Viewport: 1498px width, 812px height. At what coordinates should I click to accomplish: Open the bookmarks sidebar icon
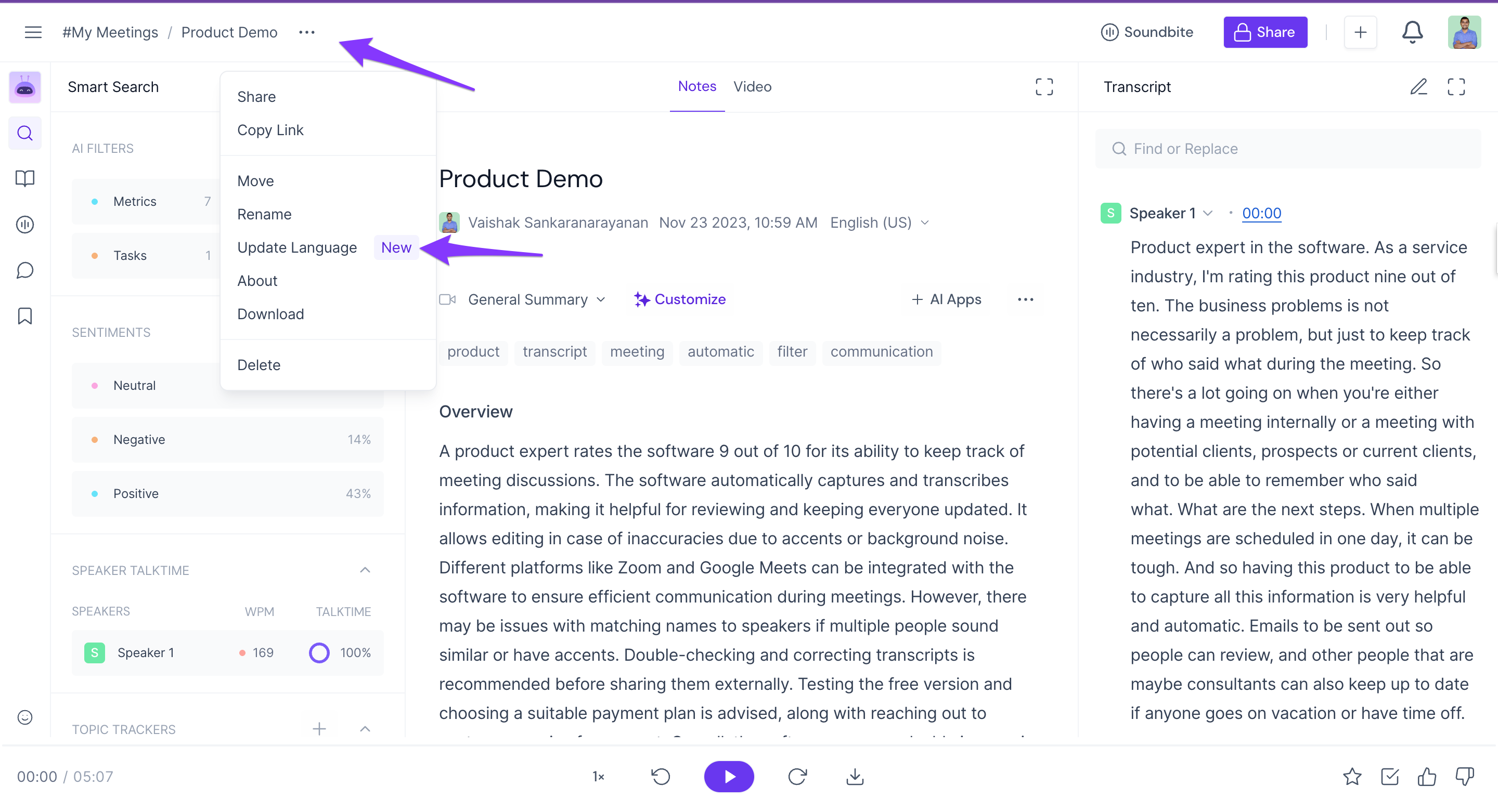(24, 316)
